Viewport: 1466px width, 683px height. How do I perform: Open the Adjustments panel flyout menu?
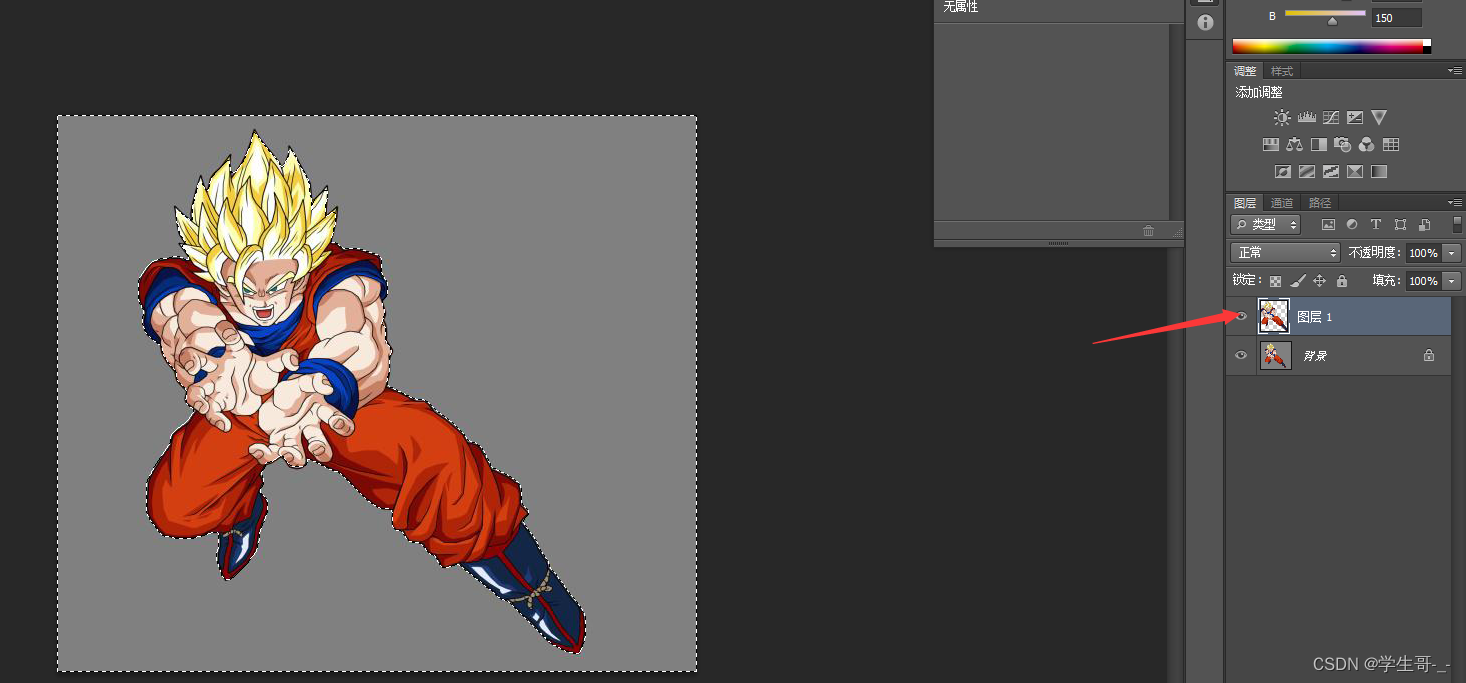[1455, 71]
